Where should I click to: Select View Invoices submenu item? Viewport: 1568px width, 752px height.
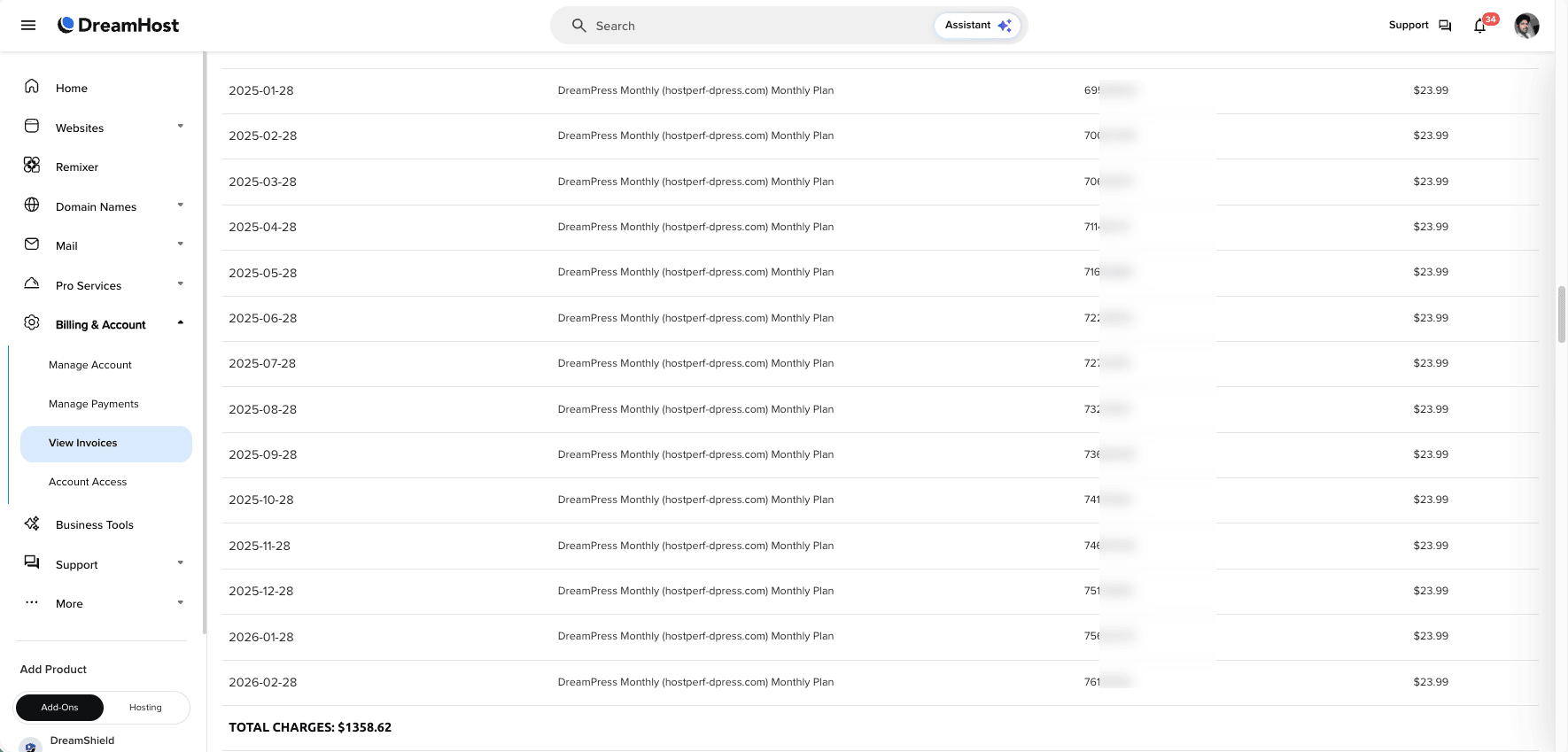tap(106, 444)
